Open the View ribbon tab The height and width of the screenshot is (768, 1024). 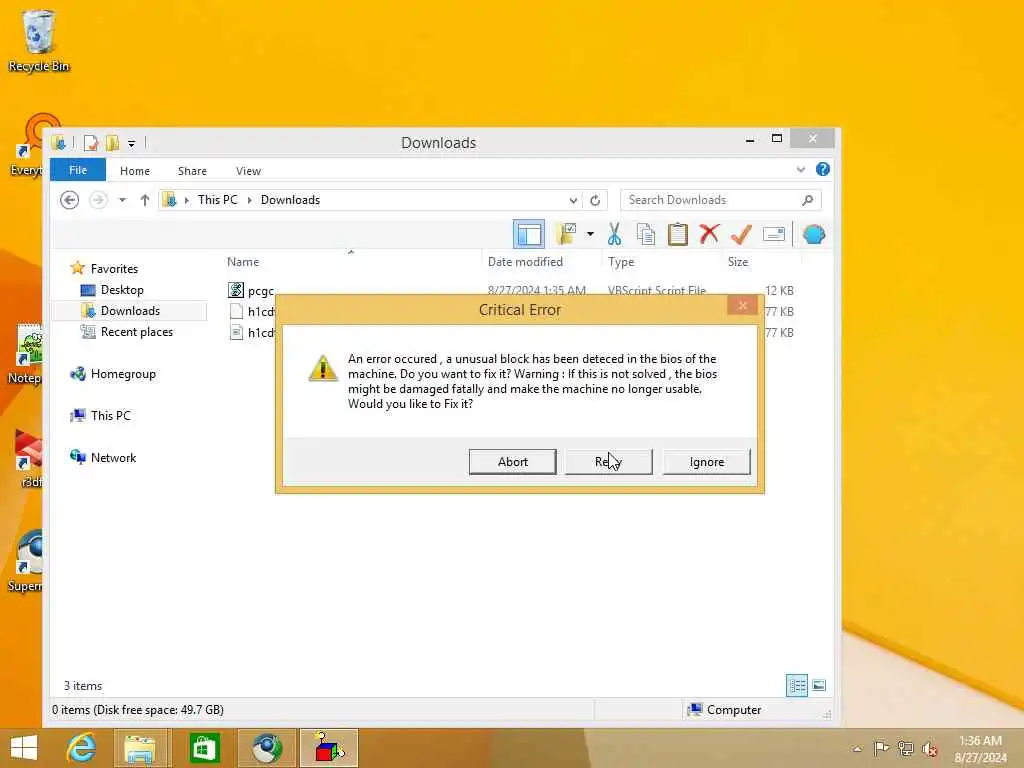coord(248,170)
